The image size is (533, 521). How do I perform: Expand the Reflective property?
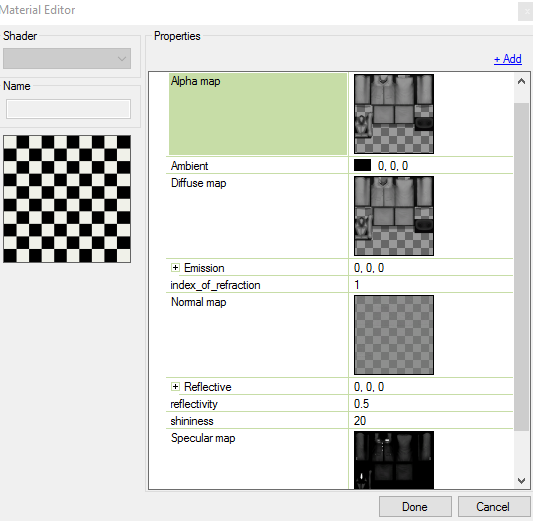click(x=175, y=387)
